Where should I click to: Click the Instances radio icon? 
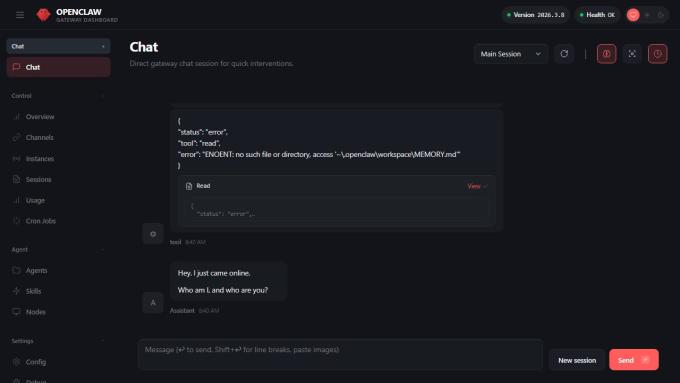[x=16, y=159]
